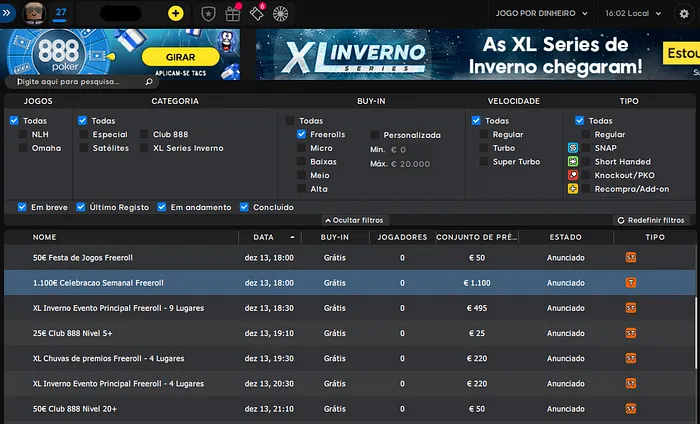Open the yellow plus deposit button
This screenshot has height=424, width=700.
[x=175, y=13]
